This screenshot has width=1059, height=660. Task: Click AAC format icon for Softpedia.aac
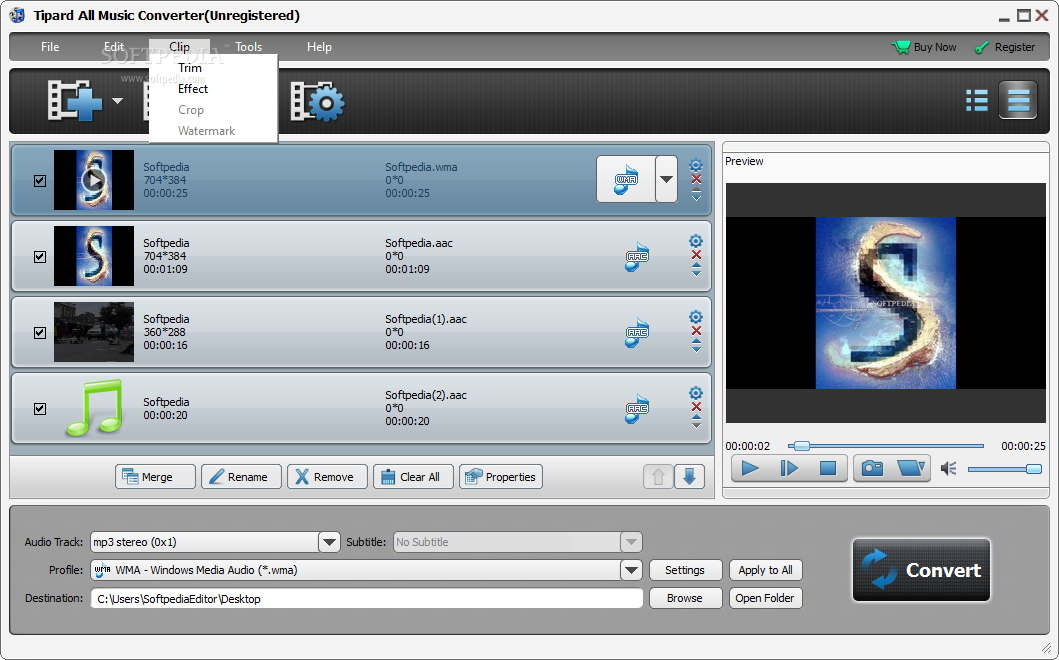637,257
